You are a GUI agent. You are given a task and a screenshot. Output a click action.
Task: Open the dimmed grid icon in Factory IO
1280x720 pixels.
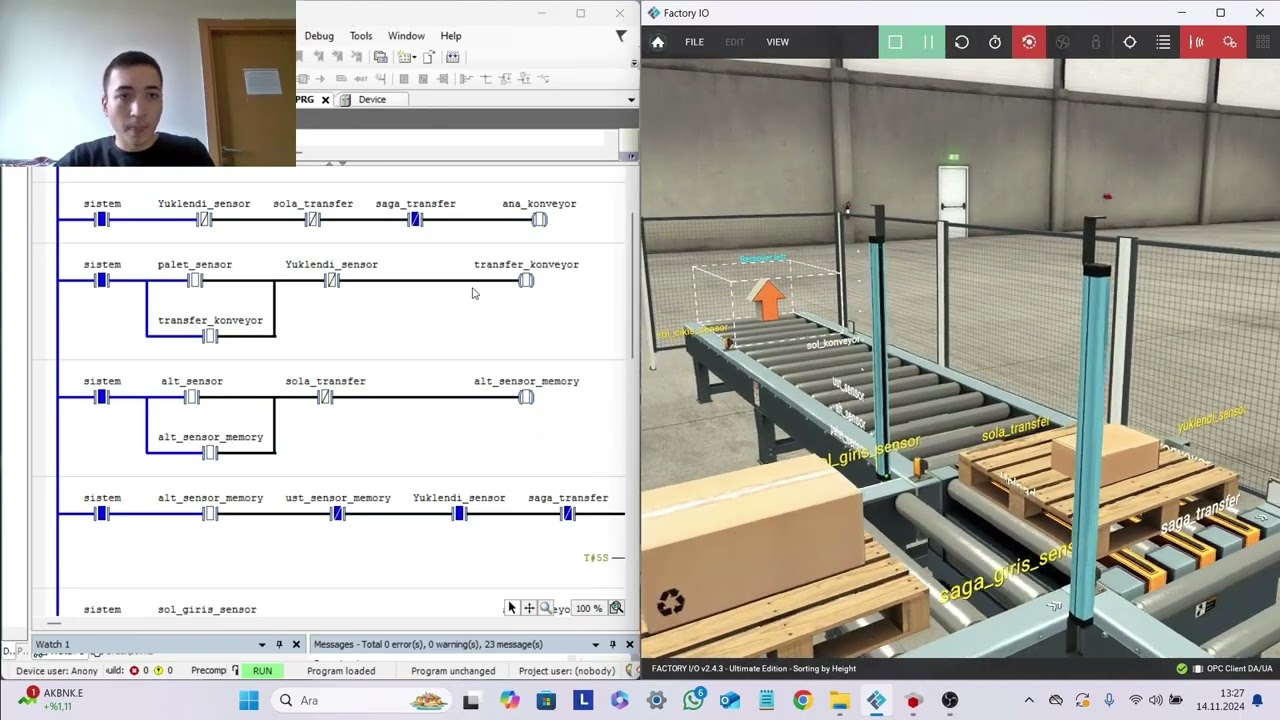[x=1263, y=42]
